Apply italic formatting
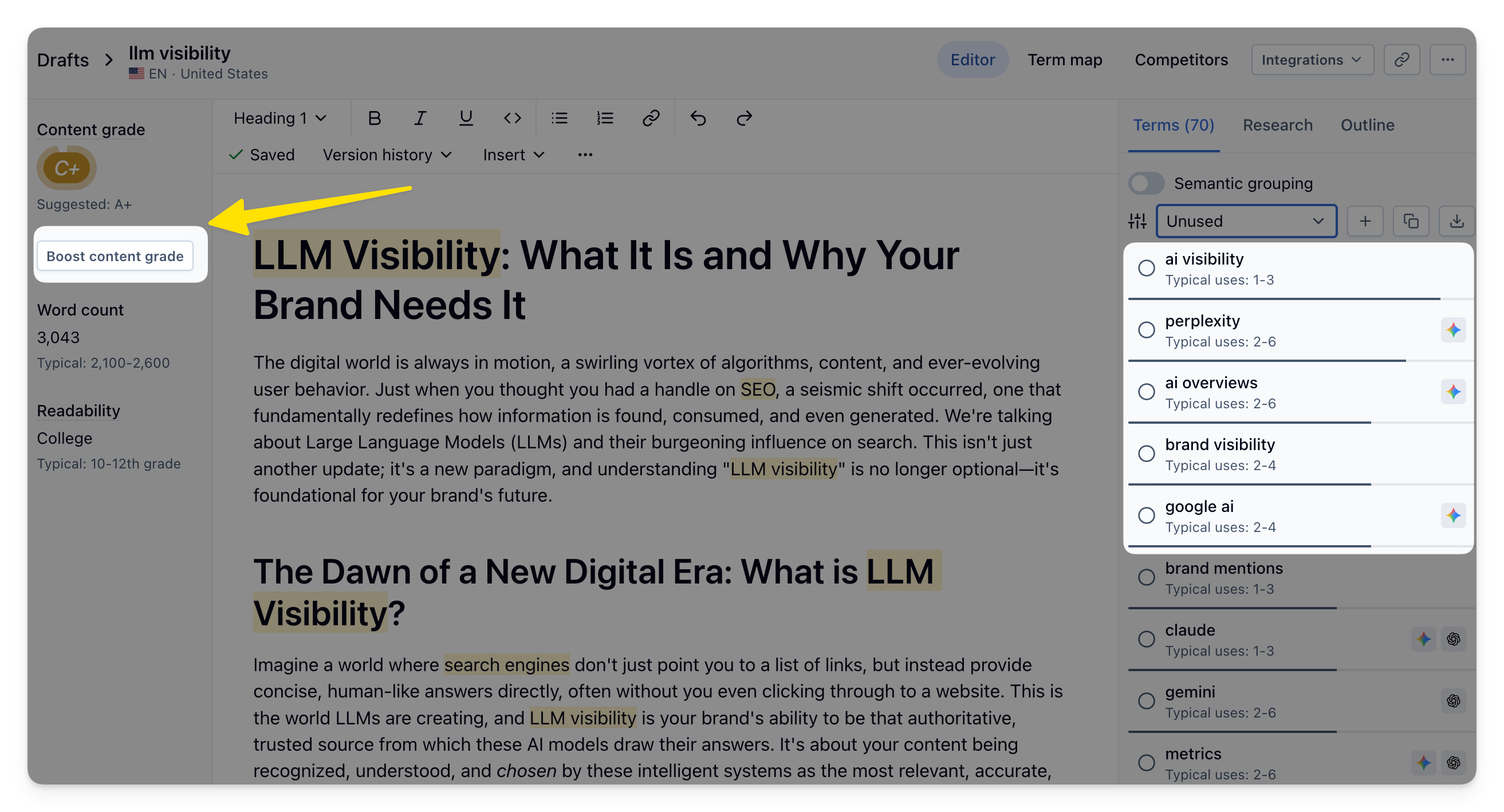This screenshot has height=812, width=1504. tap(420, 119)
